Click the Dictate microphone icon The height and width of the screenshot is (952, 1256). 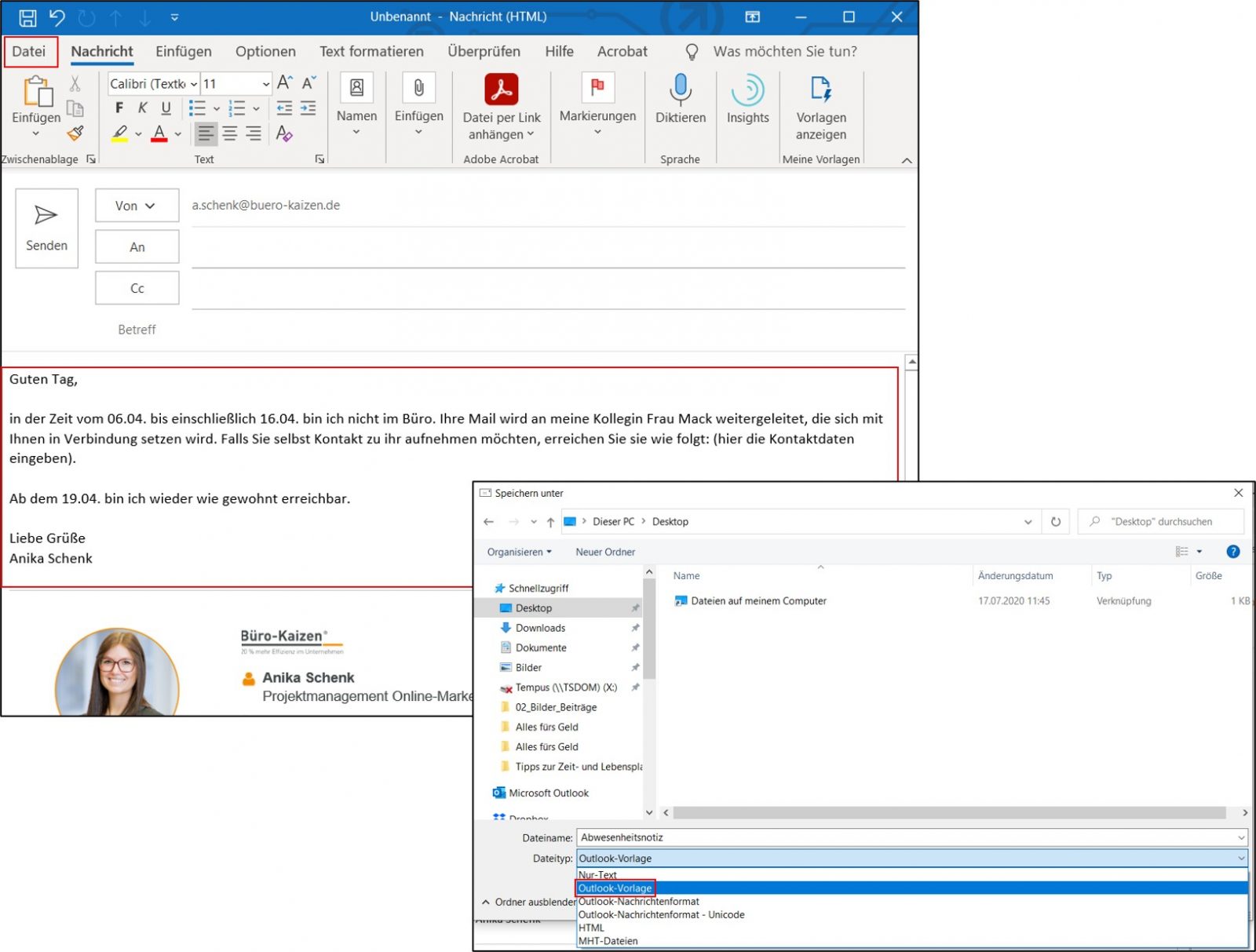pyautogui.click(x=680, y=89)
